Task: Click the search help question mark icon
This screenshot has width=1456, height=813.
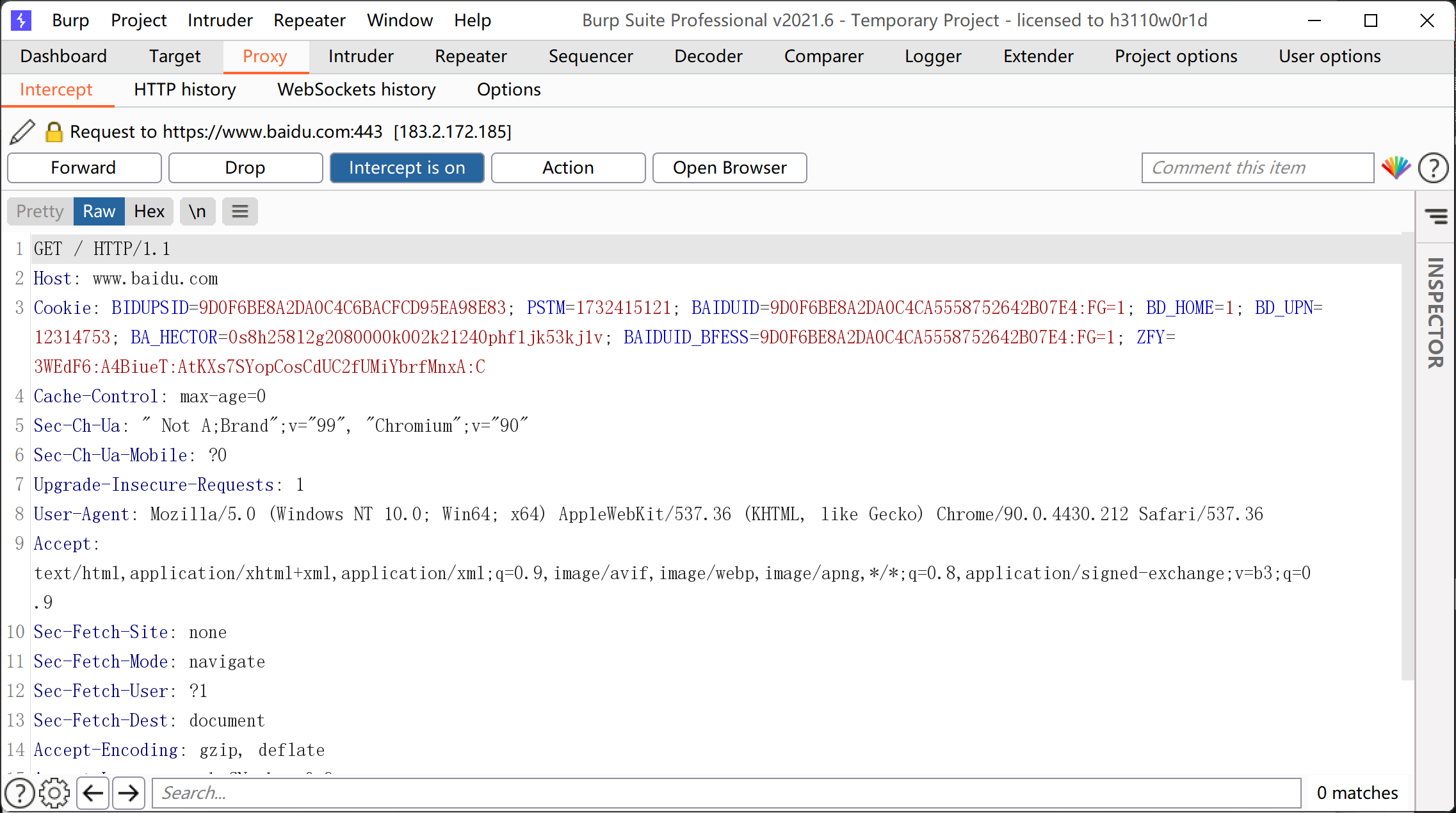Action: click(20, 793)
